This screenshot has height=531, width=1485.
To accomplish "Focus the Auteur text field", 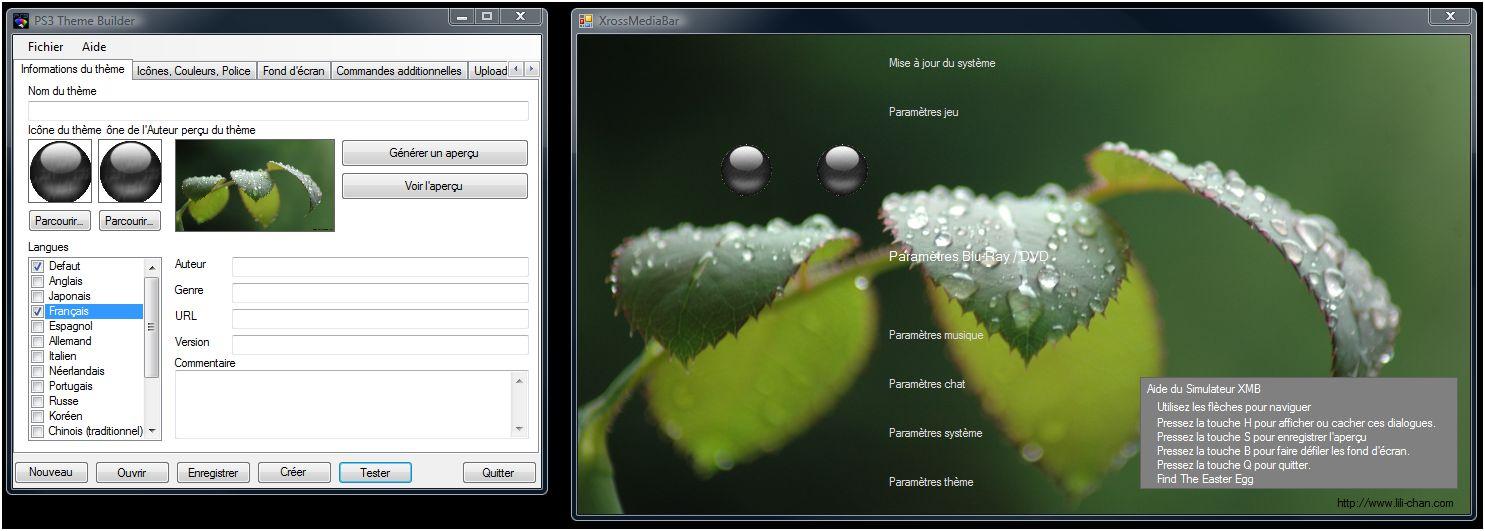I will tap(380, 267).
